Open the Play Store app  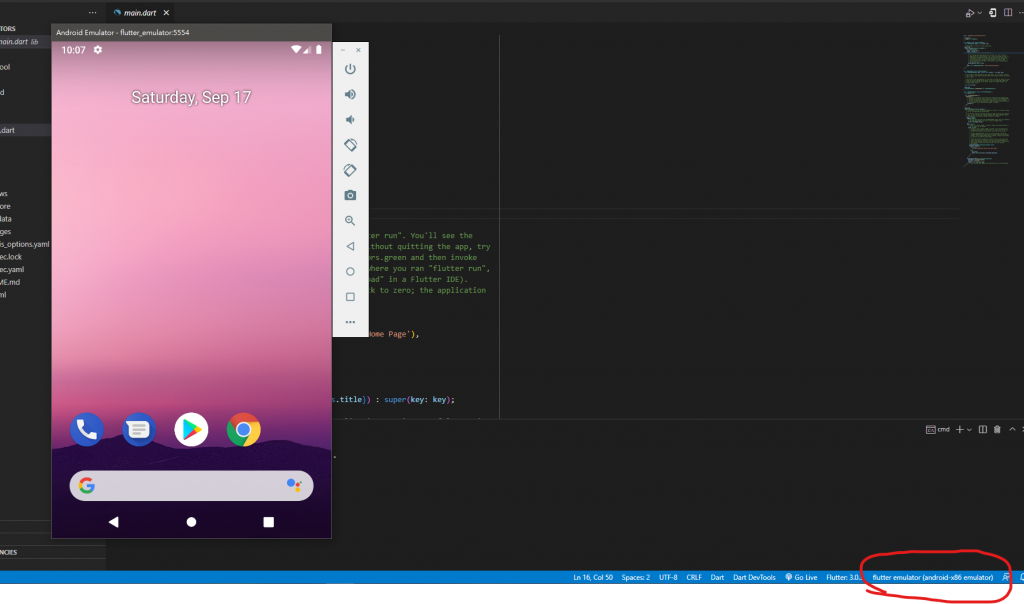[x=191, y=430]
